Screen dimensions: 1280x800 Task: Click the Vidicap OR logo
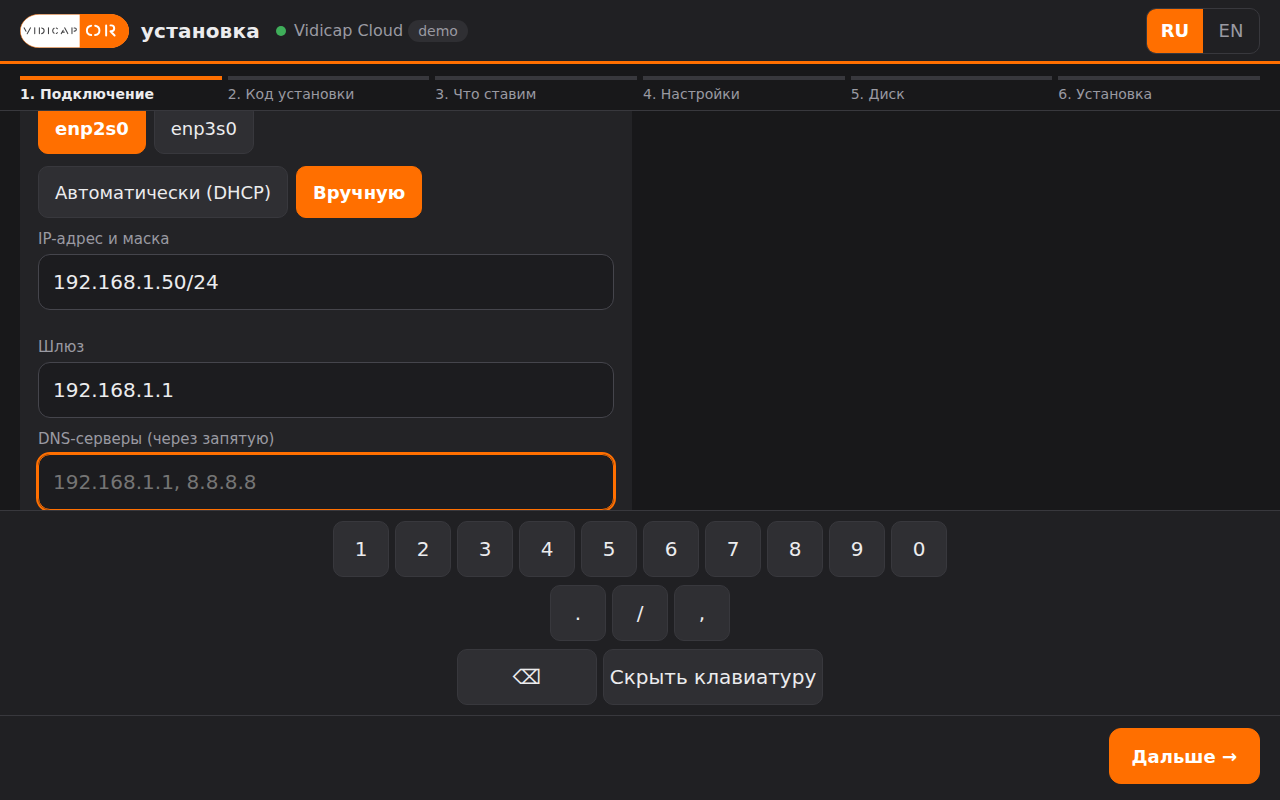[74, 31]
